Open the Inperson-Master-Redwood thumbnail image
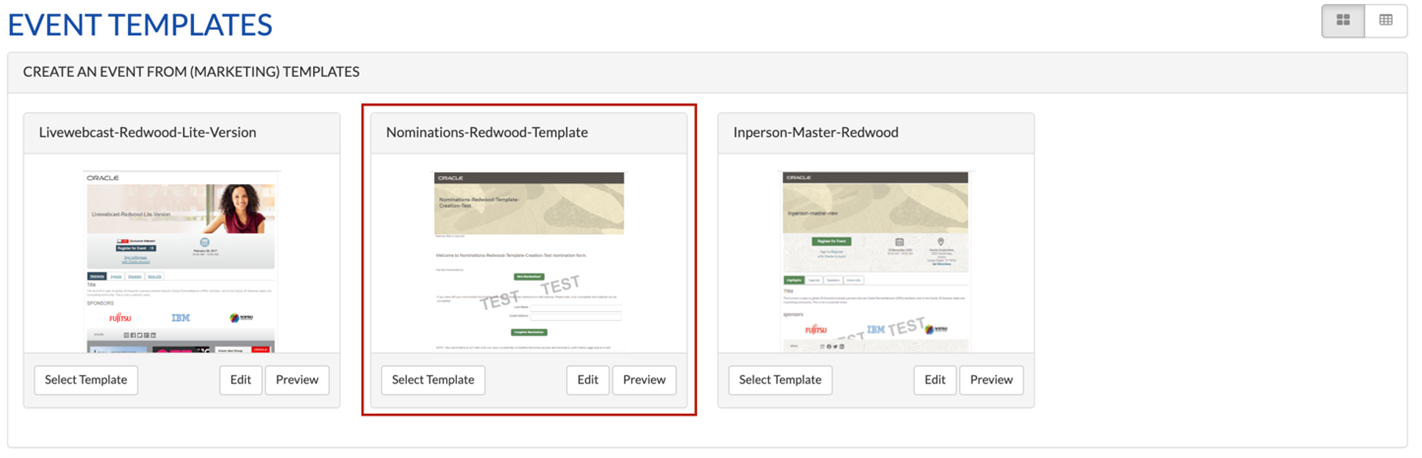The height and width of the screenshot is (458, 1422). tap(875, 262)
